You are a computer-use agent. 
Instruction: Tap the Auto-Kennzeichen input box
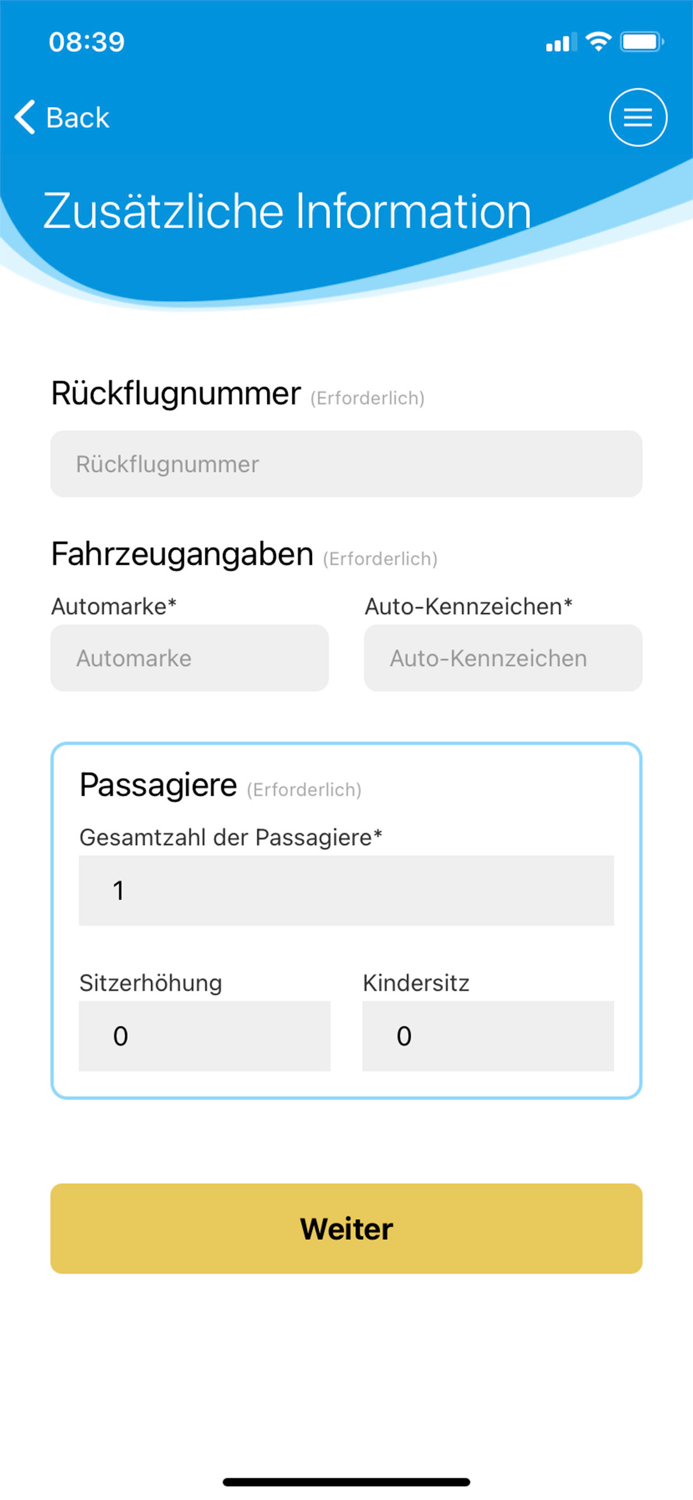pos(502,657)
